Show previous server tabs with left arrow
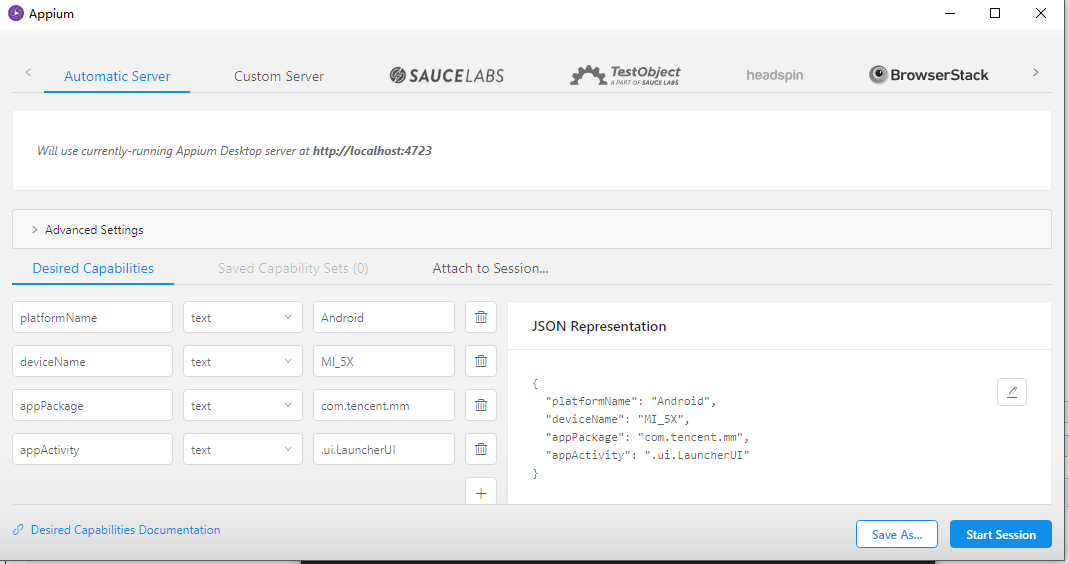 pos(28,72)
